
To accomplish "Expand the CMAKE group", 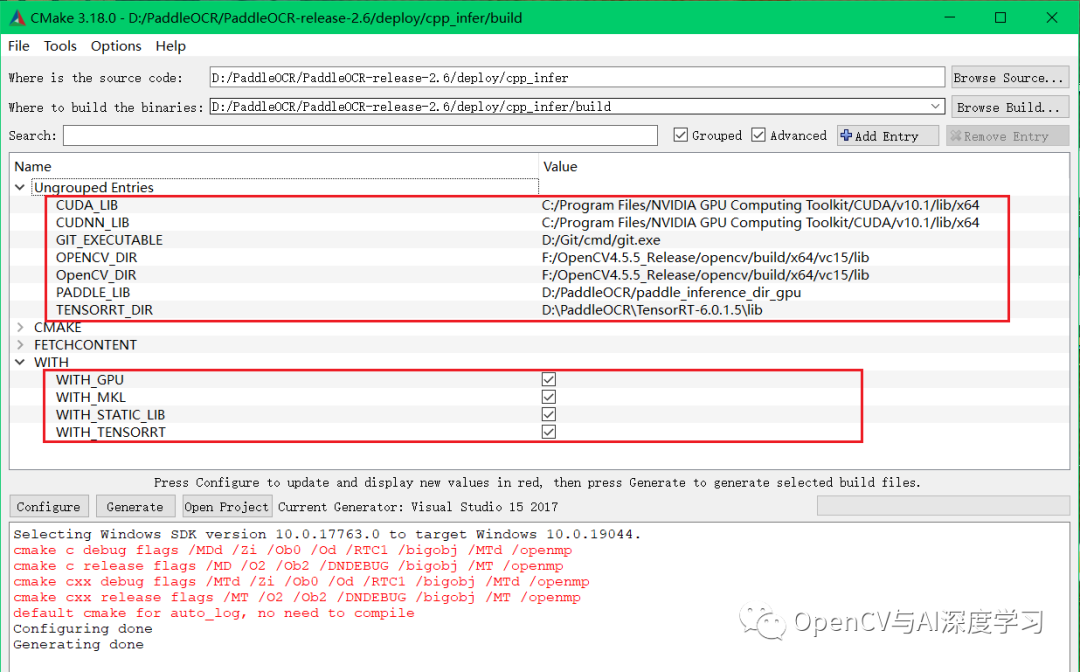I will [x=20, y=327].
